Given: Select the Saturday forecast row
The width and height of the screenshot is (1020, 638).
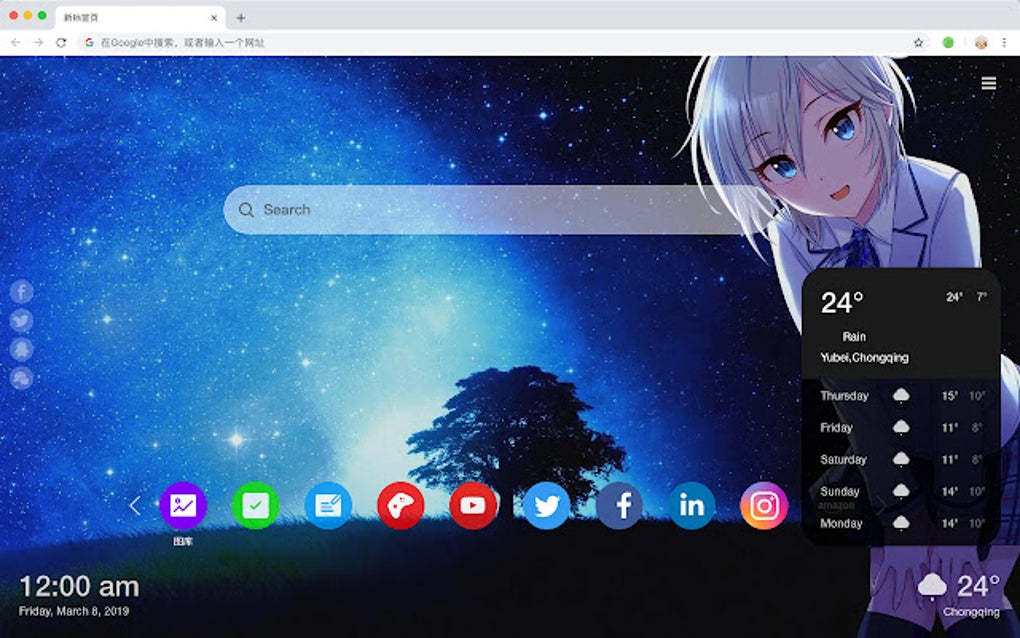Looking at the screenshot, I should coord(902,459).
